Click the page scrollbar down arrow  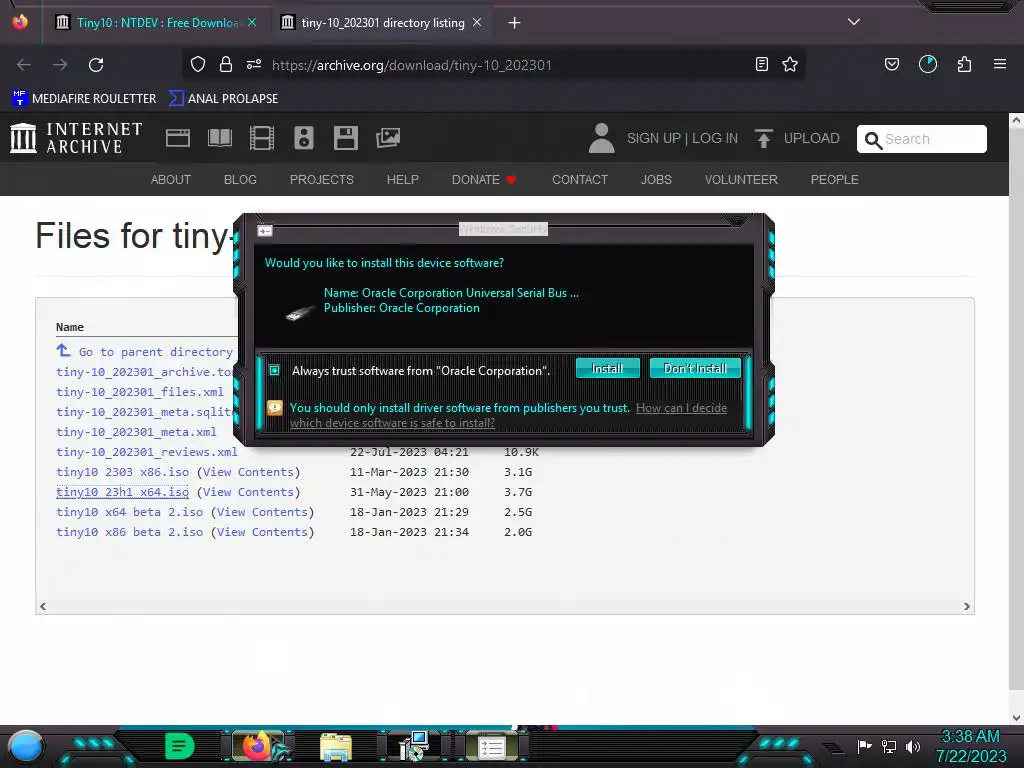coord(1016,717)
